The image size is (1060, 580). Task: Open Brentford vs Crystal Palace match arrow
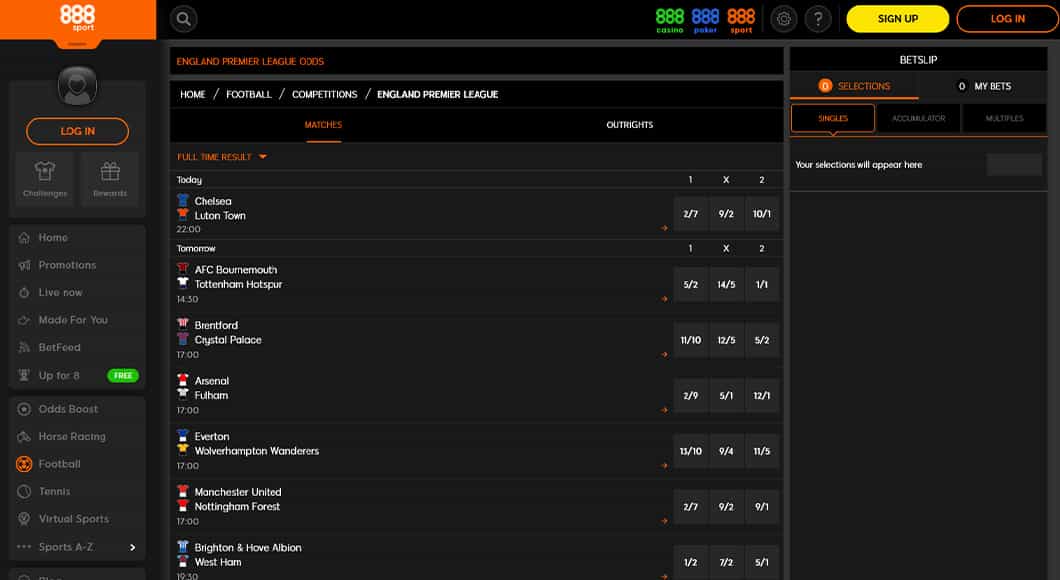click(664, 354)
